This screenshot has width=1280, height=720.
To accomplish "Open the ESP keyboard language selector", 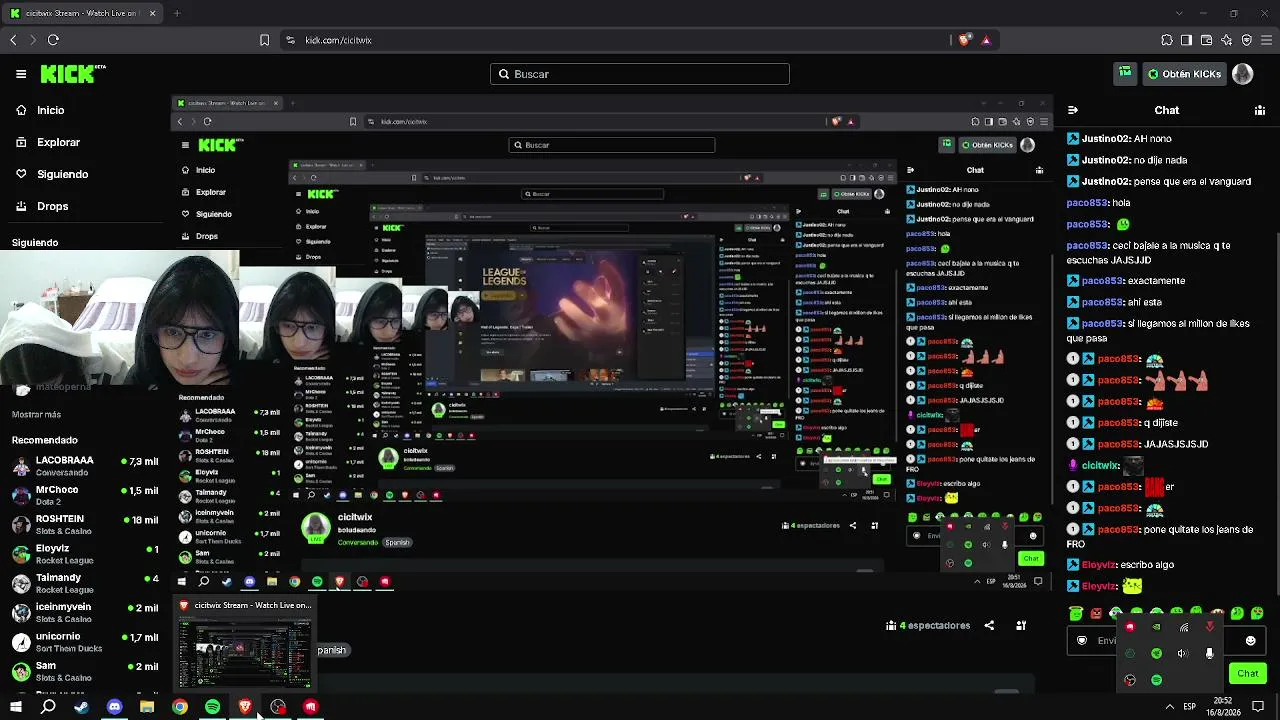I will 1190,707.
